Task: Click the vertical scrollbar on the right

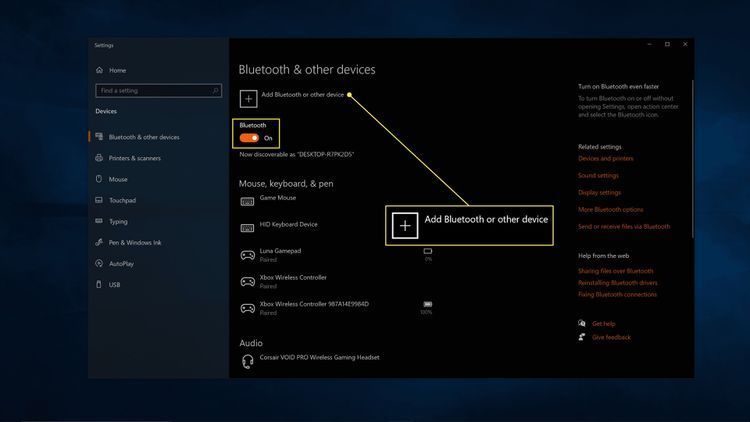Action: pos(693,160)
